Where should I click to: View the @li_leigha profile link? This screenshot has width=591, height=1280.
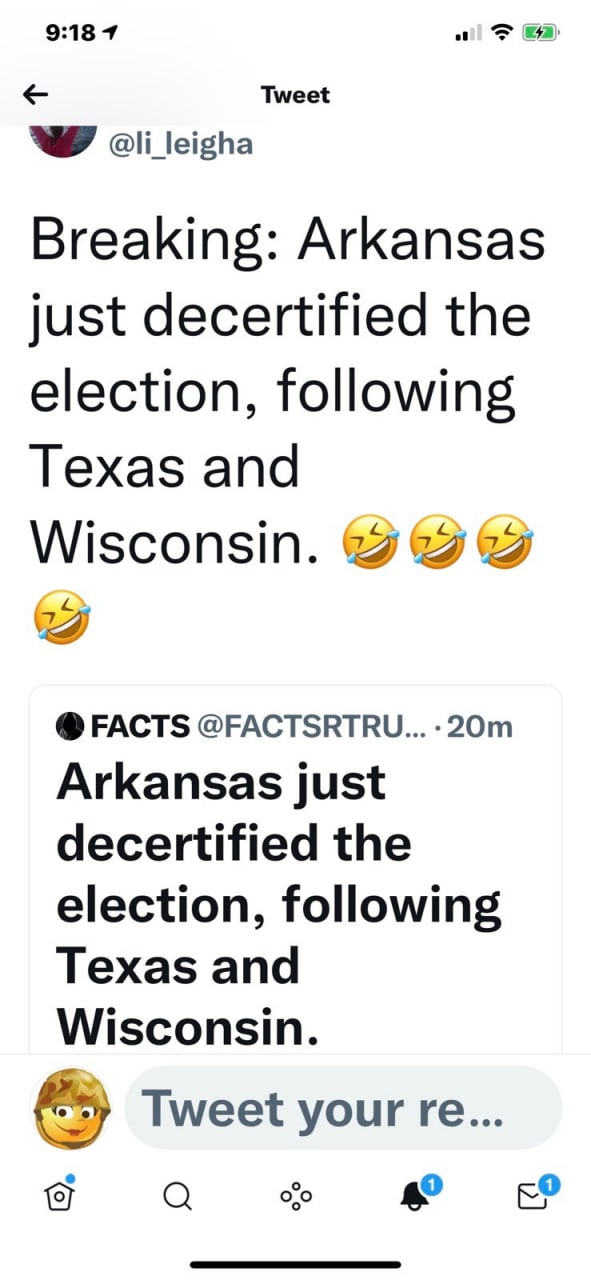pos(178,143)
